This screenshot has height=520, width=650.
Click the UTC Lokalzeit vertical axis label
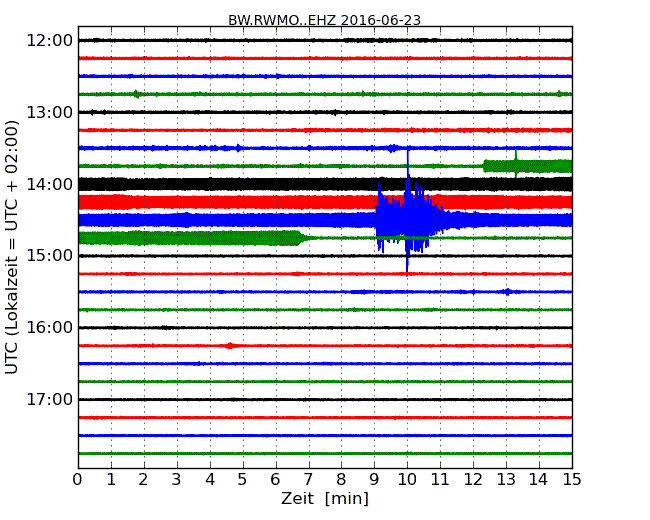click(12, 247)
